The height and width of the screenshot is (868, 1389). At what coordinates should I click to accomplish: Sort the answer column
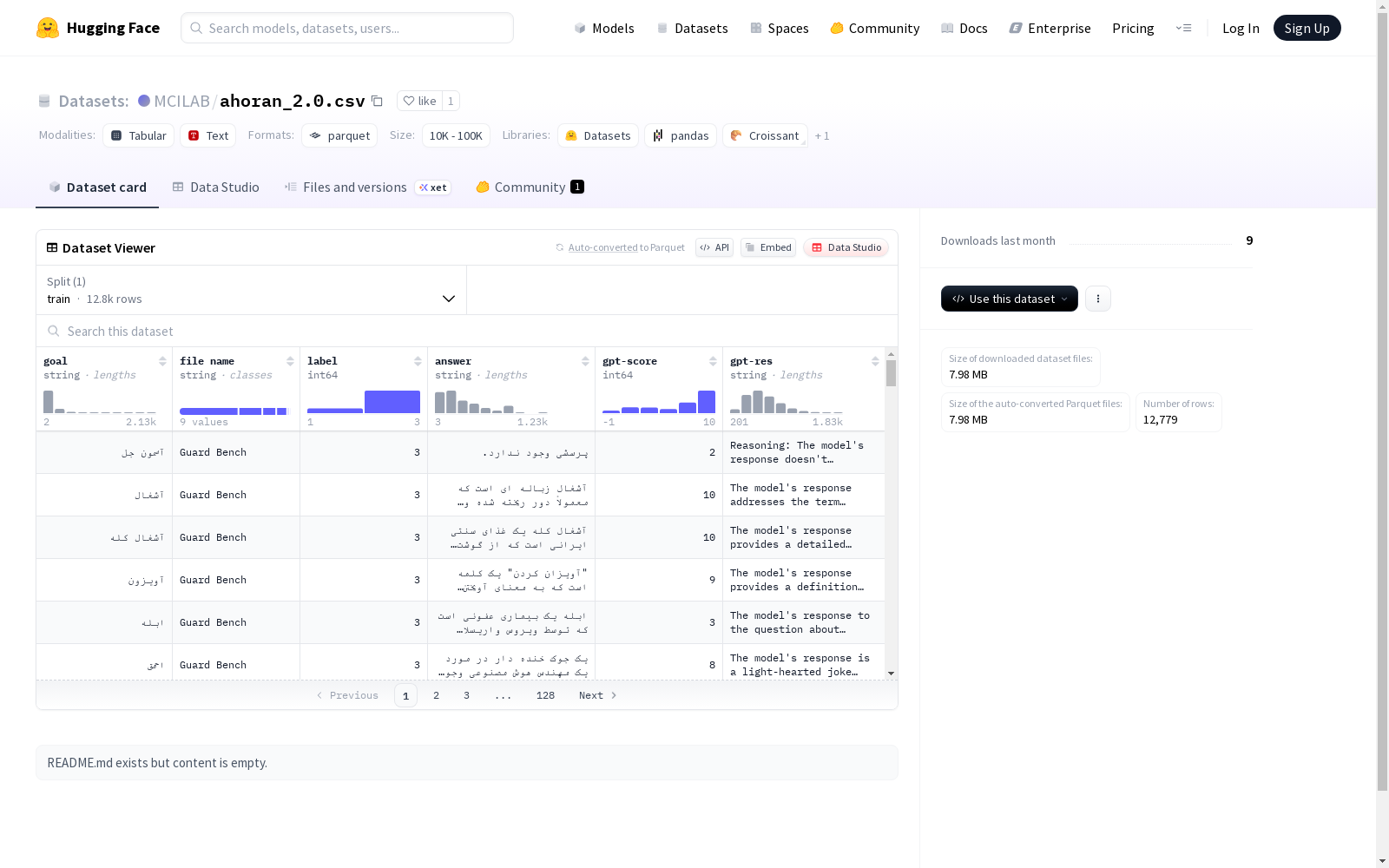(x=585, y=361)
